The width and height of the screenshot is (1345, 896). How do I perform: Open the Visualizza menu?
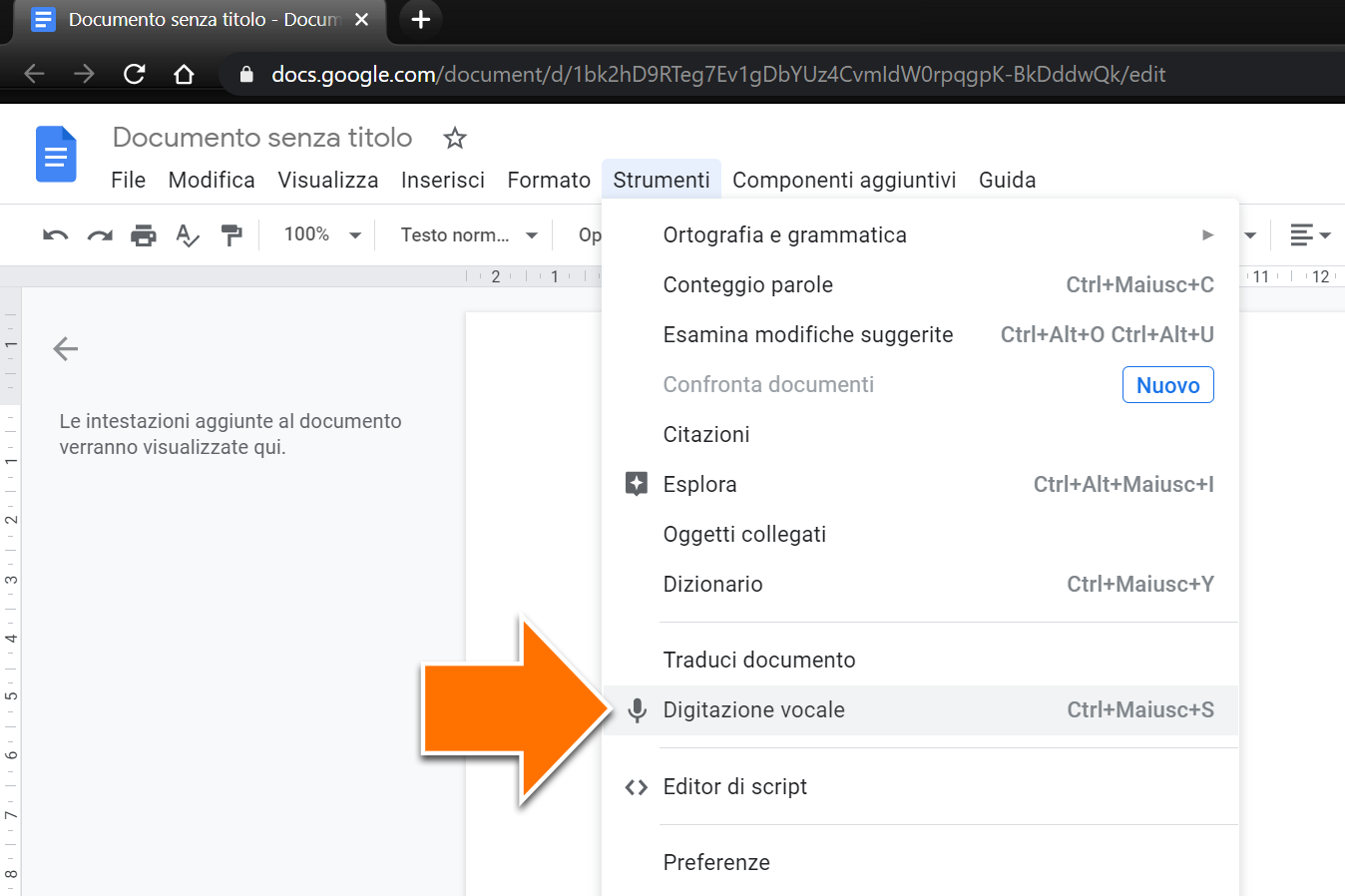pyautogui.click(x=328, y=180)
